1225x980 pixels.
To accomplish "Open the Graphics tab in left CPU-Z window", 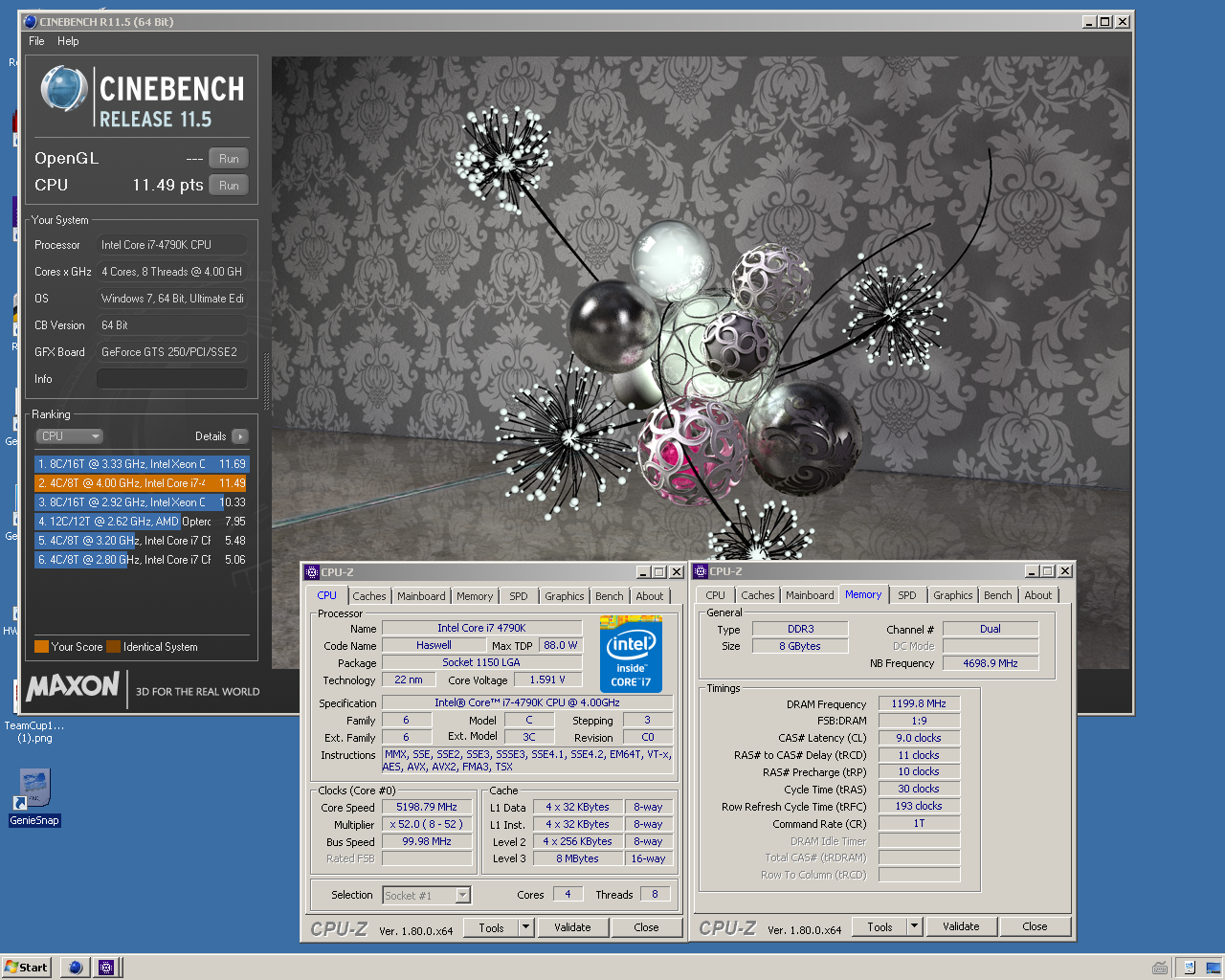I will tap(565, 596).
